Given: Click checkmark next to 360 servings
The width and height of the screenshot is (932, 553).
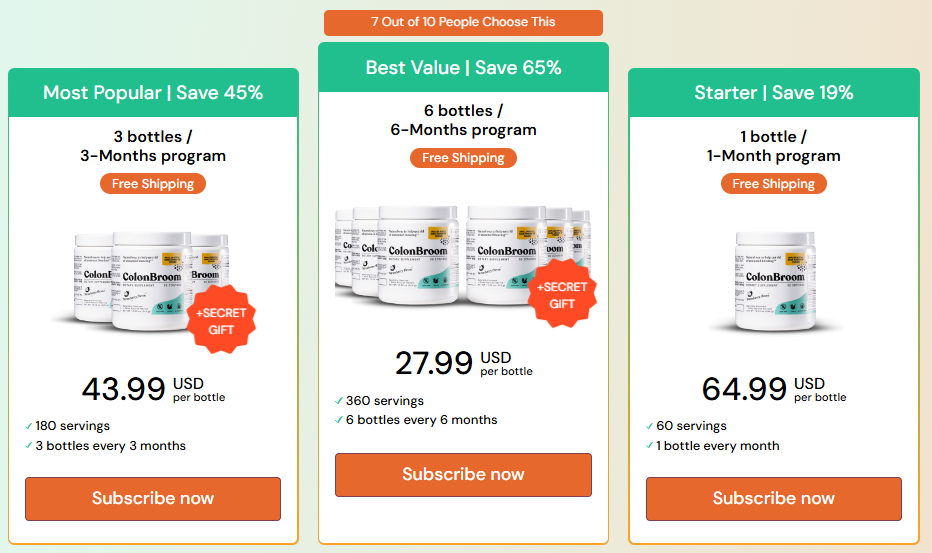Looking at the screenshot, I should pos(339,401).
